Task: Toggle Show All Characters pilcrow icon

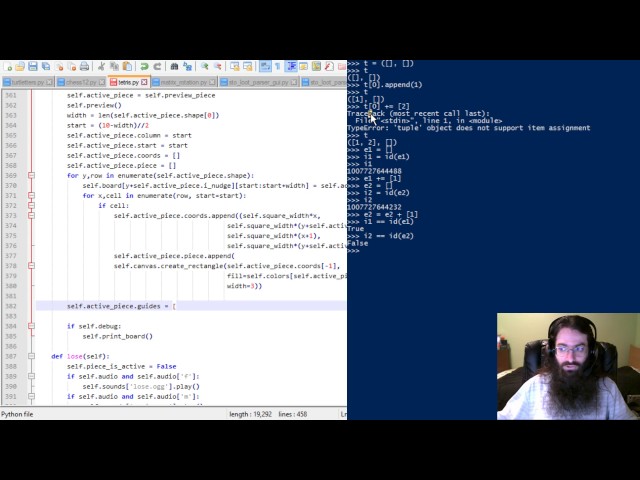Action: (x=278, y=67)
